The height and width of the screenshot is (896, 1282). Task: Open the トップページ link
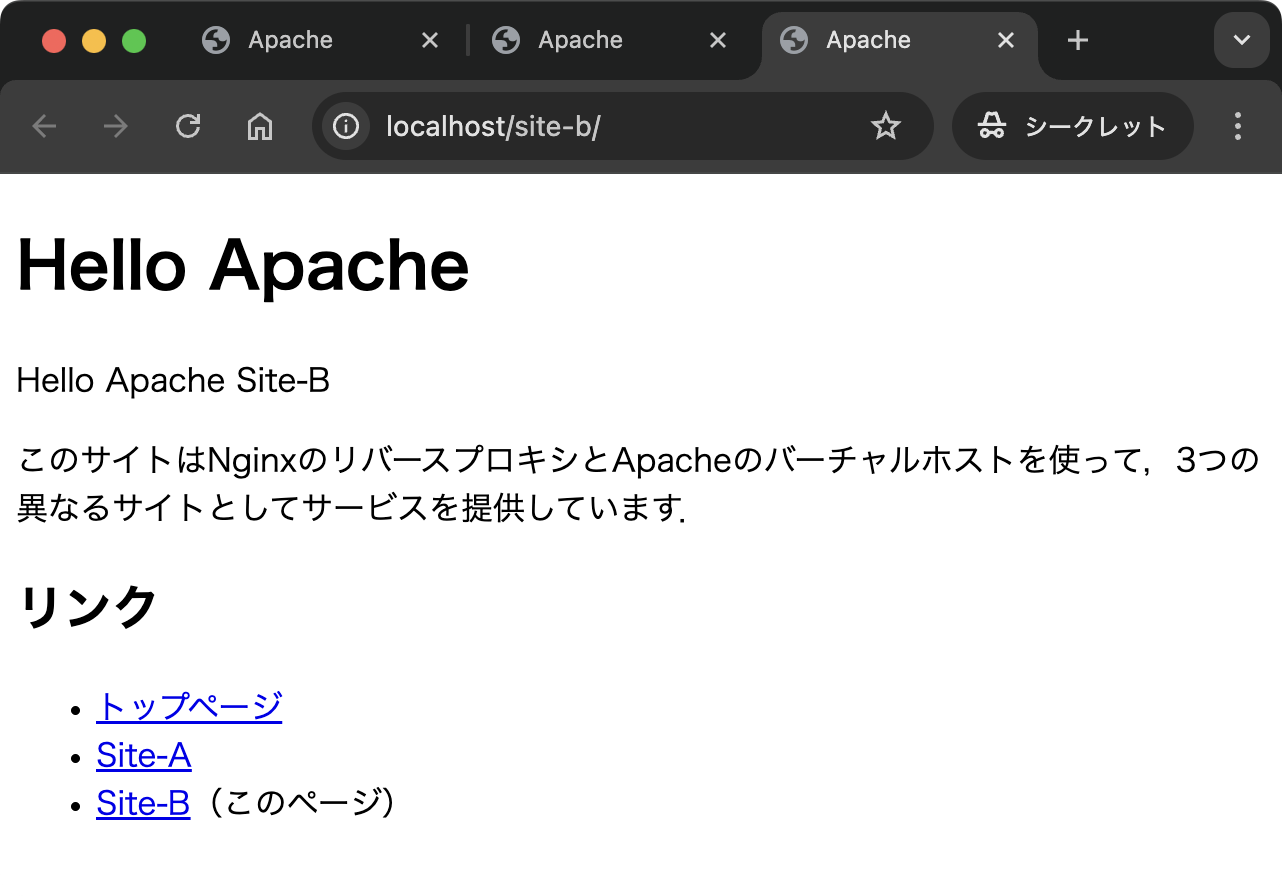(x=189, y=707)
